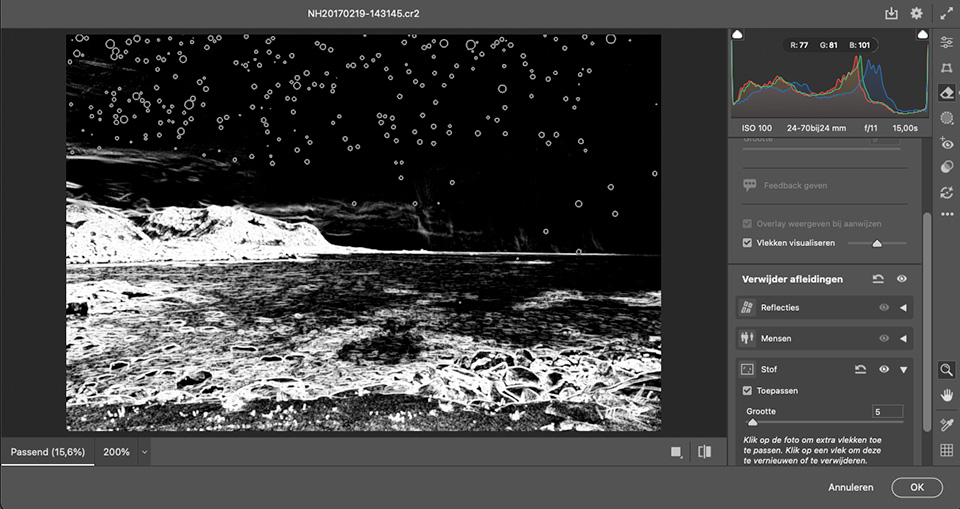Viewport: 960px width, 509px height.
Task: Expand the Reflecties section arrow
Action: pyautogui.click(x=903, y=308)
